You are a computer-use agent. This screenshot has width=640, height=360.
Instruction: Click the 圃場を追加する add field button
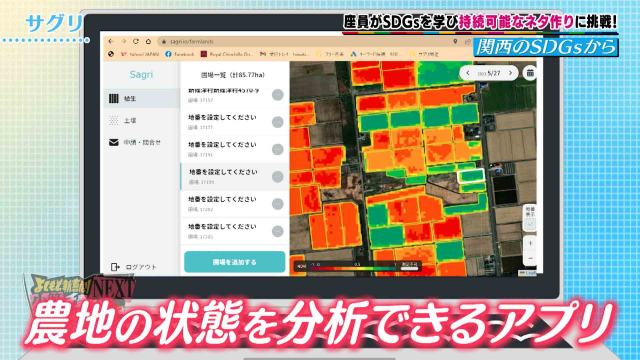(x=235, y=262)
